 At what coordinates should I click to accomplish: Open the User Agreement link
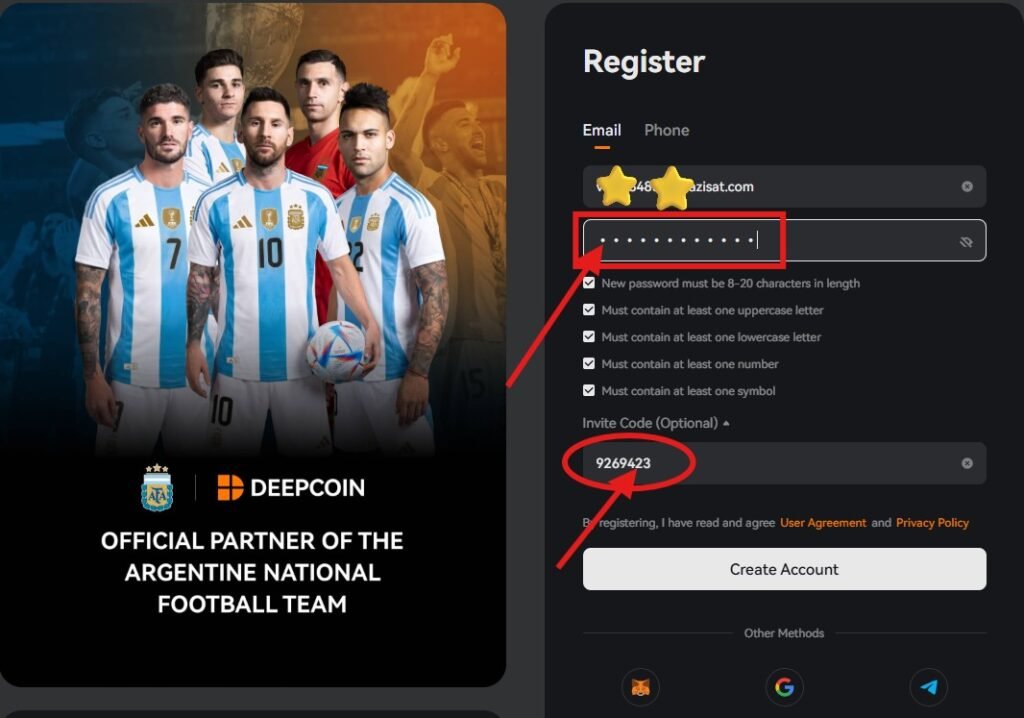(823, 523)
